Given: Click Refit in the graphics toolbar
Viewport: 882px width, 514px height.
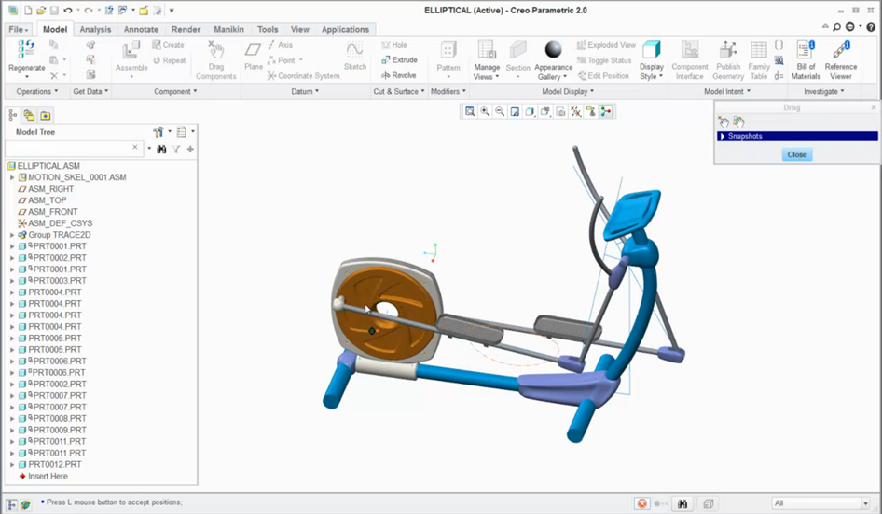Looking at the screenshot, I should pos(470,111).
